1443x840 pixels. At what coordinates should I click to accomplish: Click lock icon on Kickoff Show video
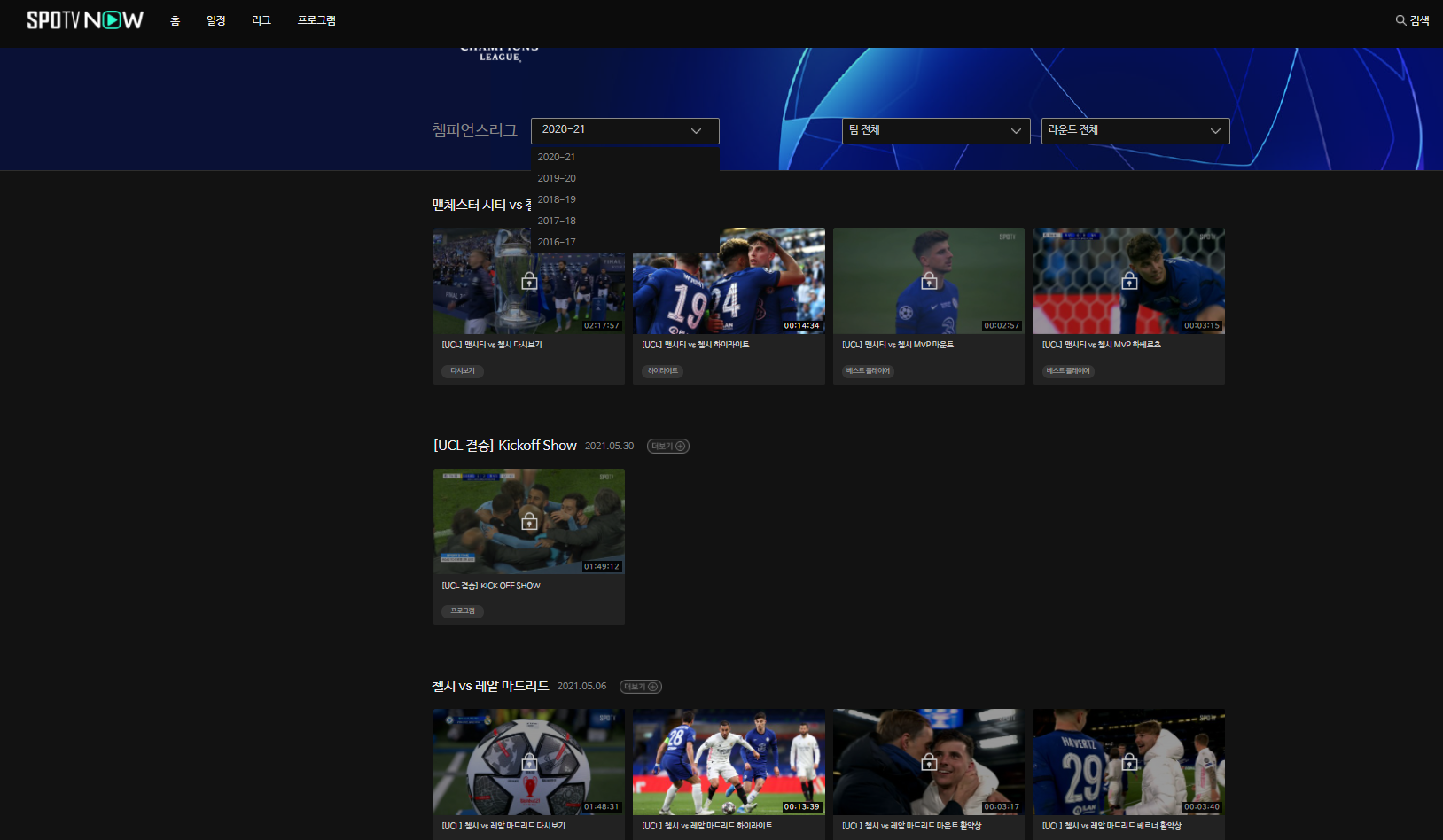pos(529,521)
